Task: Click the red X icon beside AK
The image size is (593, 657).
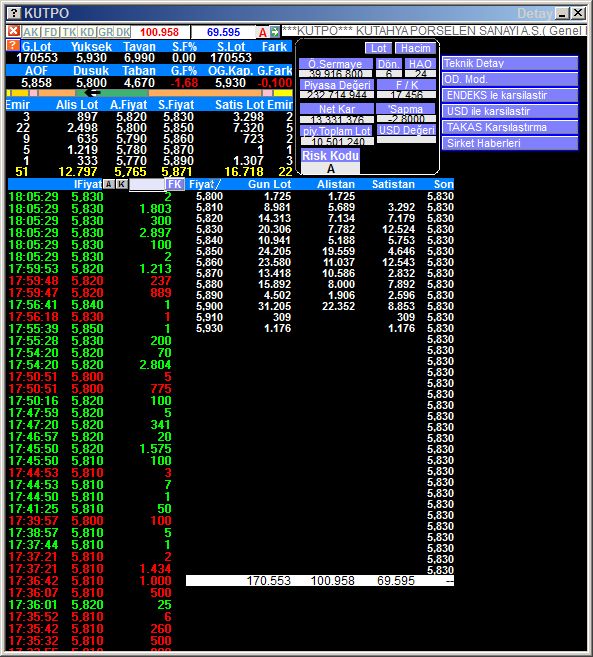Action: (x=14, y=31)
